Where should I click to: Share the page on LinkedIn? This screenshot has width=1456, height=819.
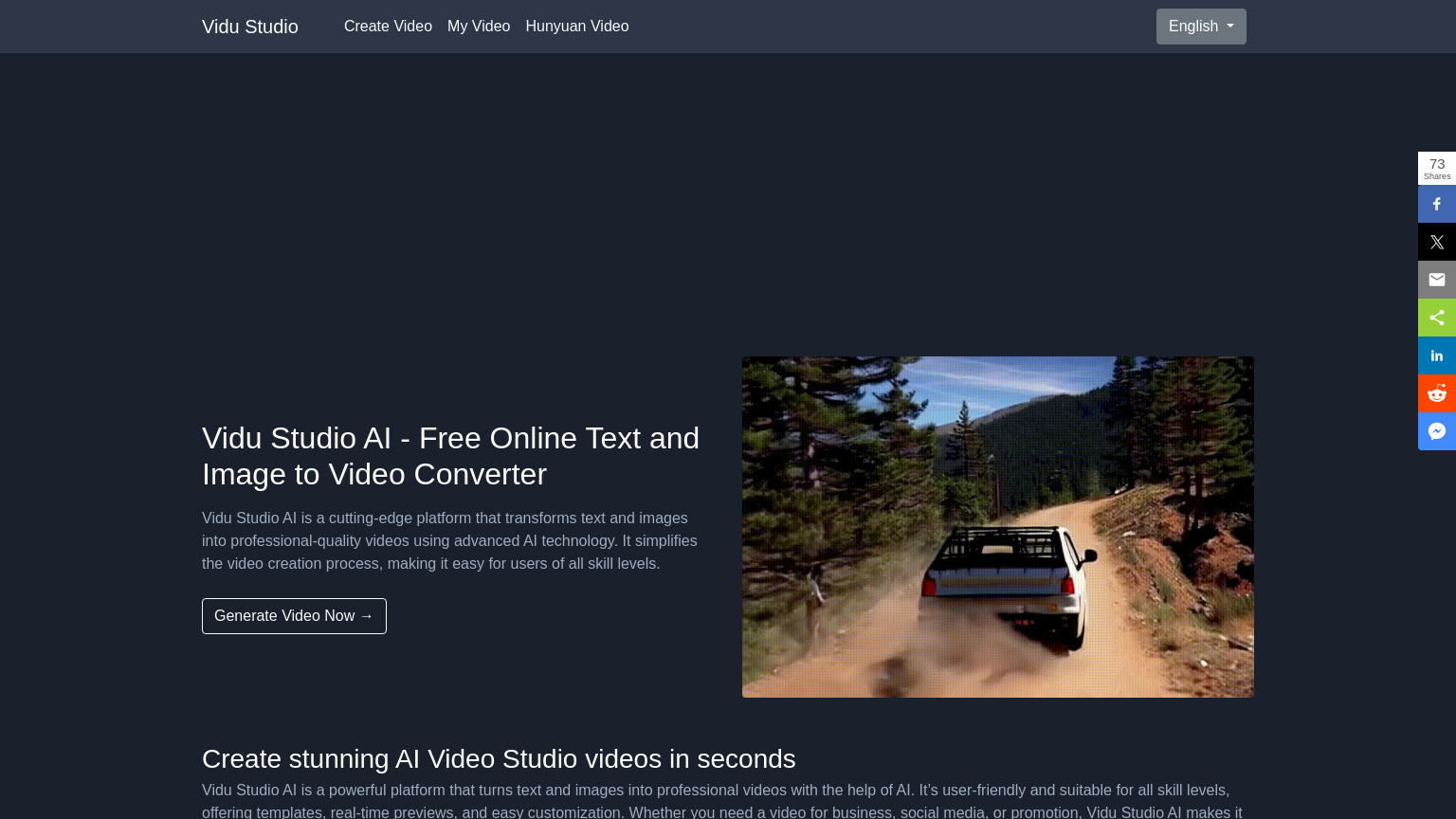pos(1436,355)
